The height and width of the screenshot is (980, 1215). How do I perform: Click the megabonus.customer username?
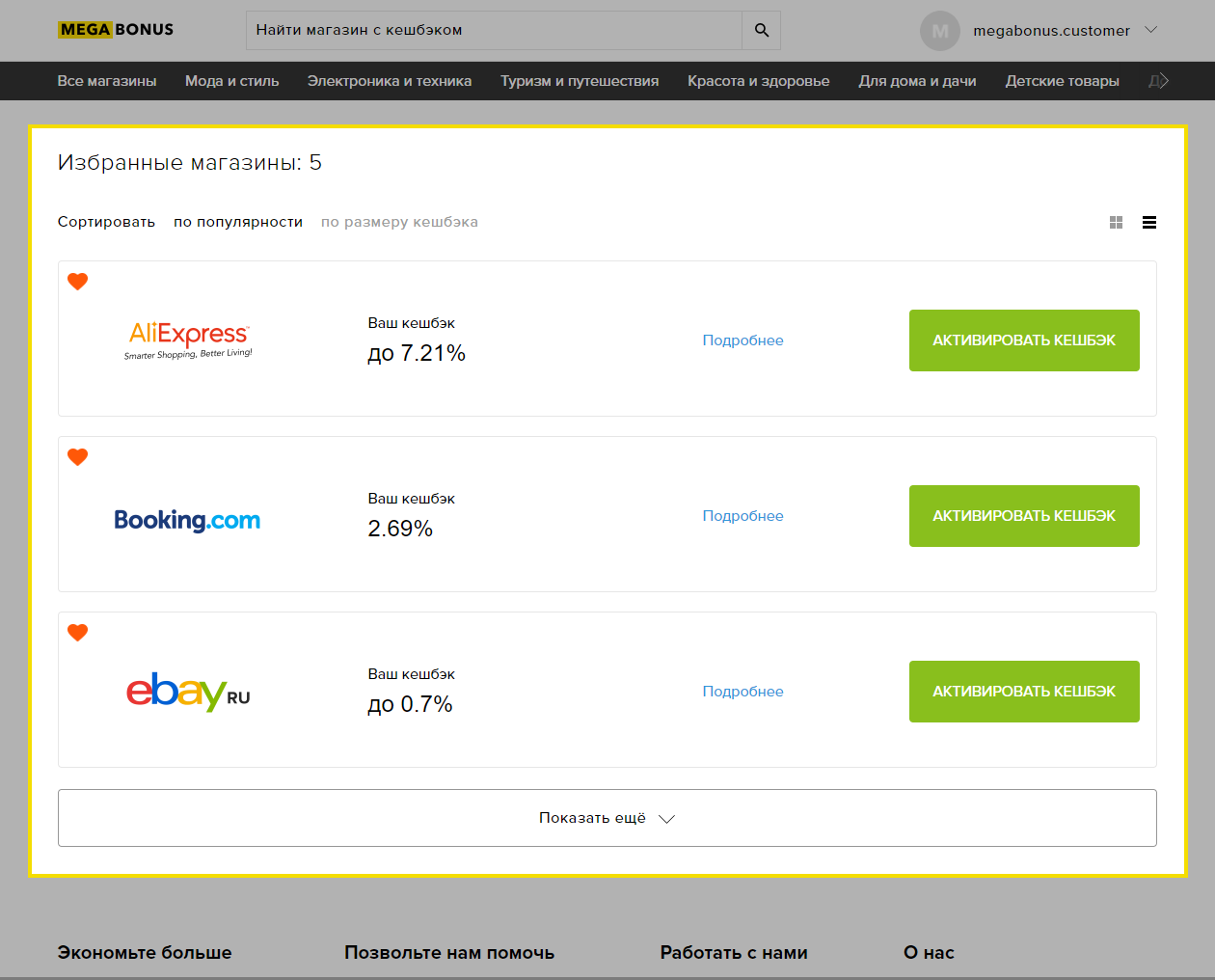coord(1052,31)
